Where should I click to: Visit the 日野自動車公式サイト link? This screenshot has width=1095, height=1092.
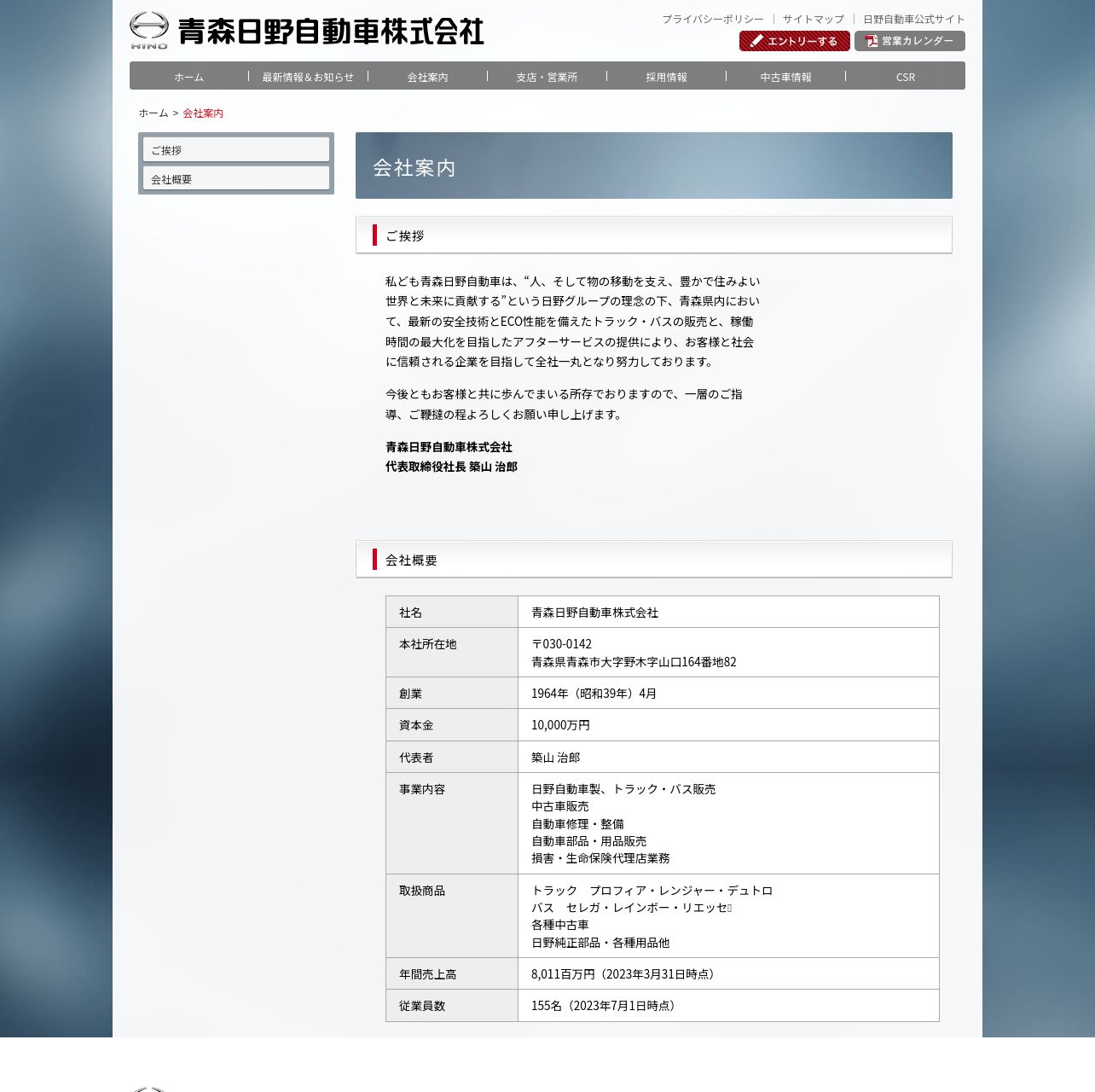tap(914, 19)
